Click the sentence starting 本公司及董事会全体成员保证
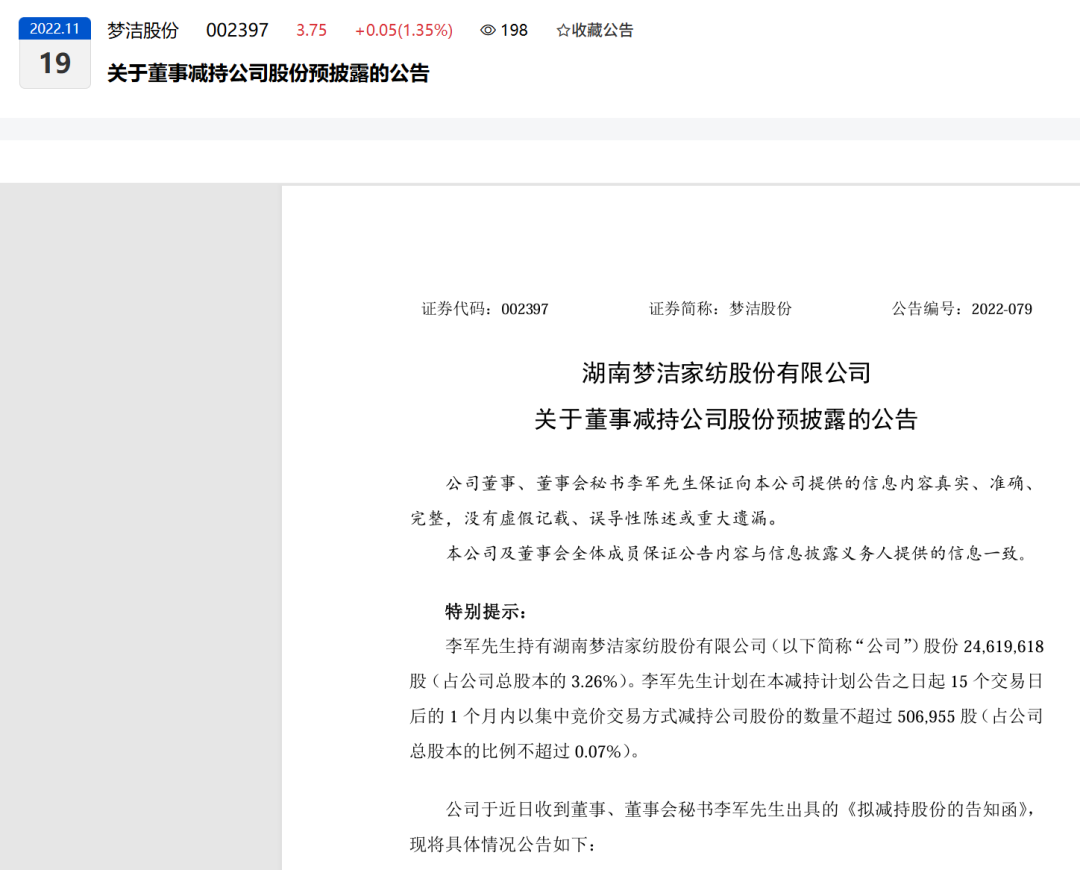 click(x=737, y=553)
